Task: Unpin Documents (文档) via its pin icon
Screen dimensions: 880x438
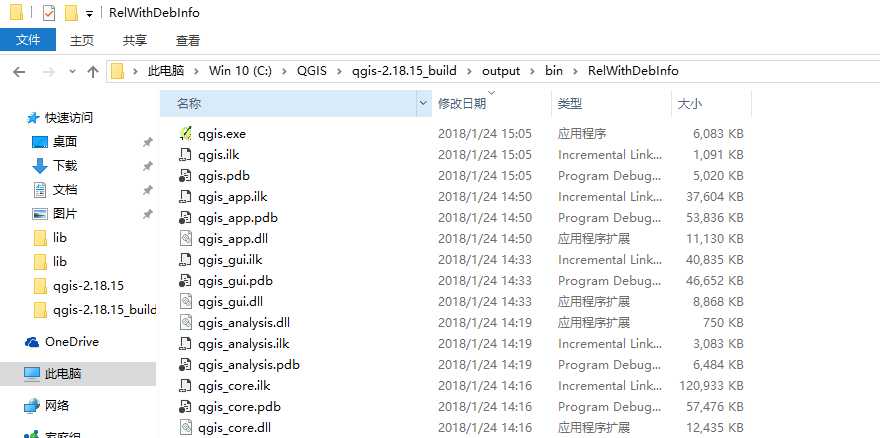Action: point(148,190)
